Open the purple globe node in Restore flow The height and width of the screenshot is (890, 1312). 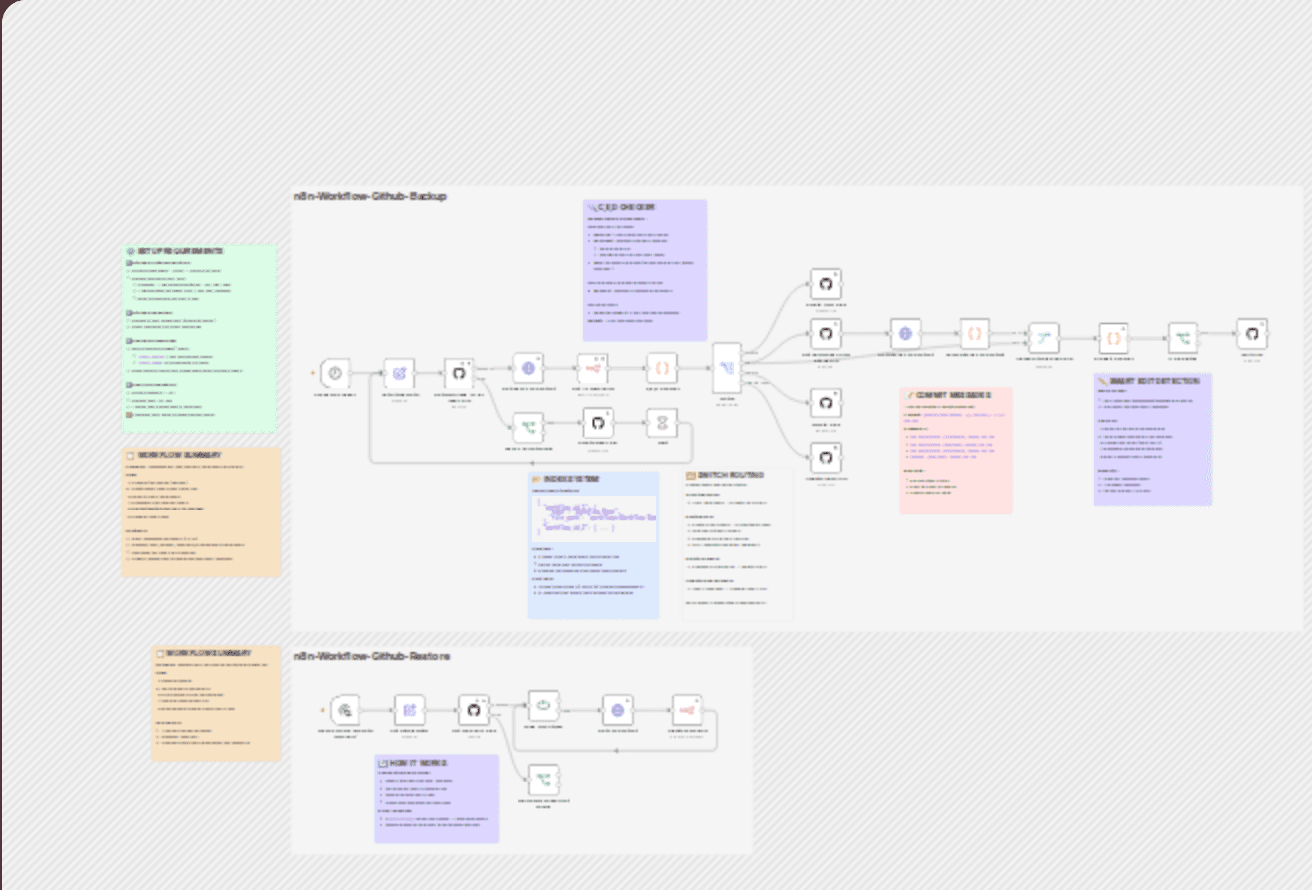618,709
